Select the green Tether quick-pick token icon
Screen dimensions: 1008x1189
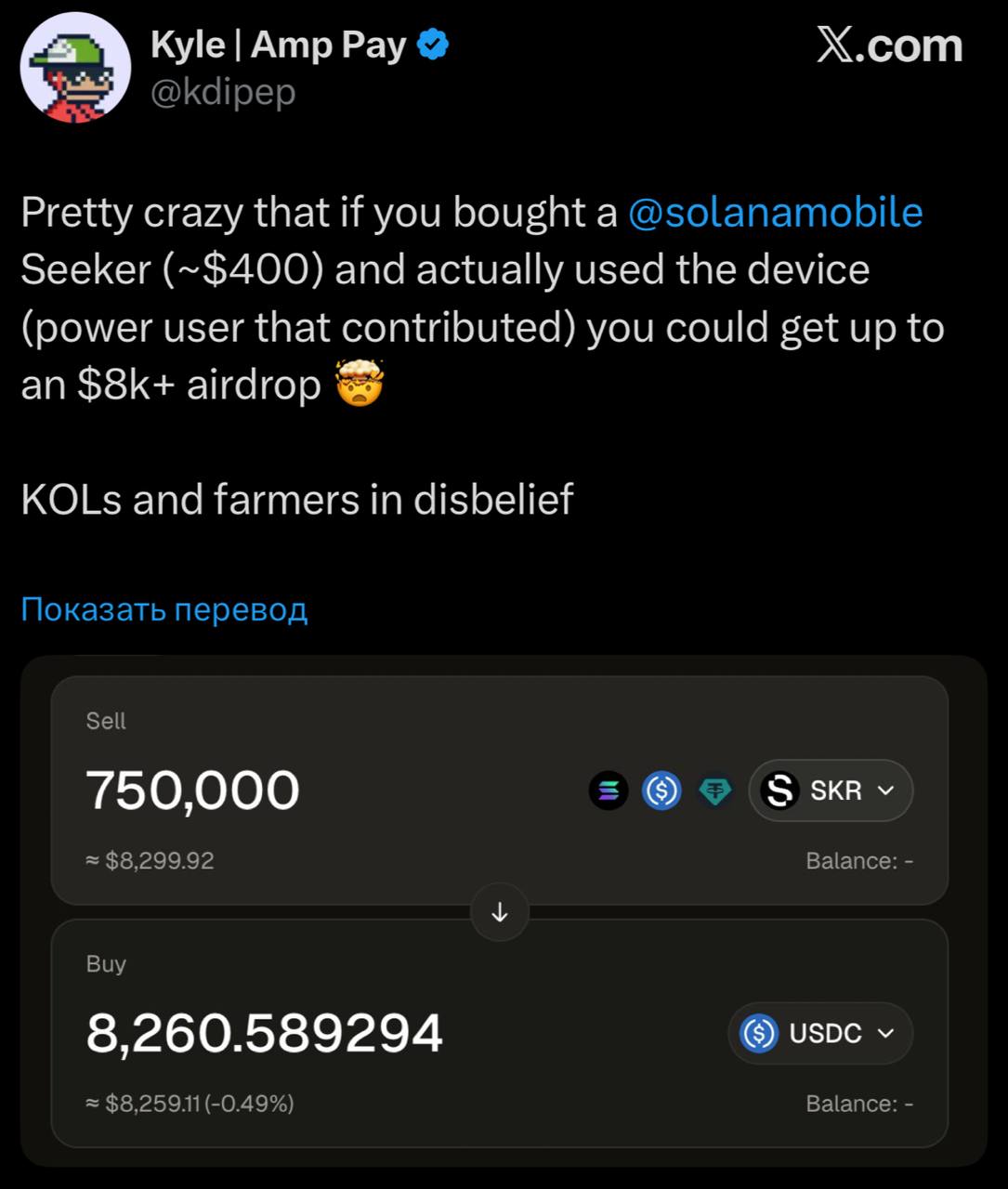tap(714, 790)
